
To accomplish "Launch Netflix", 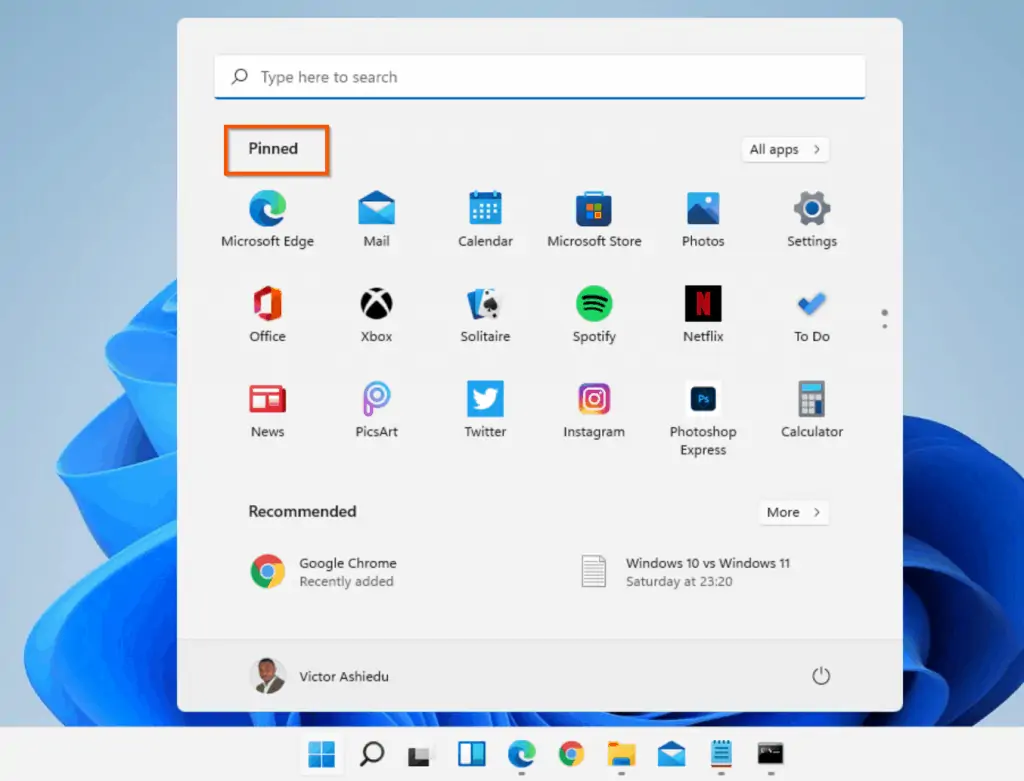I will click(x=703, y=314).
